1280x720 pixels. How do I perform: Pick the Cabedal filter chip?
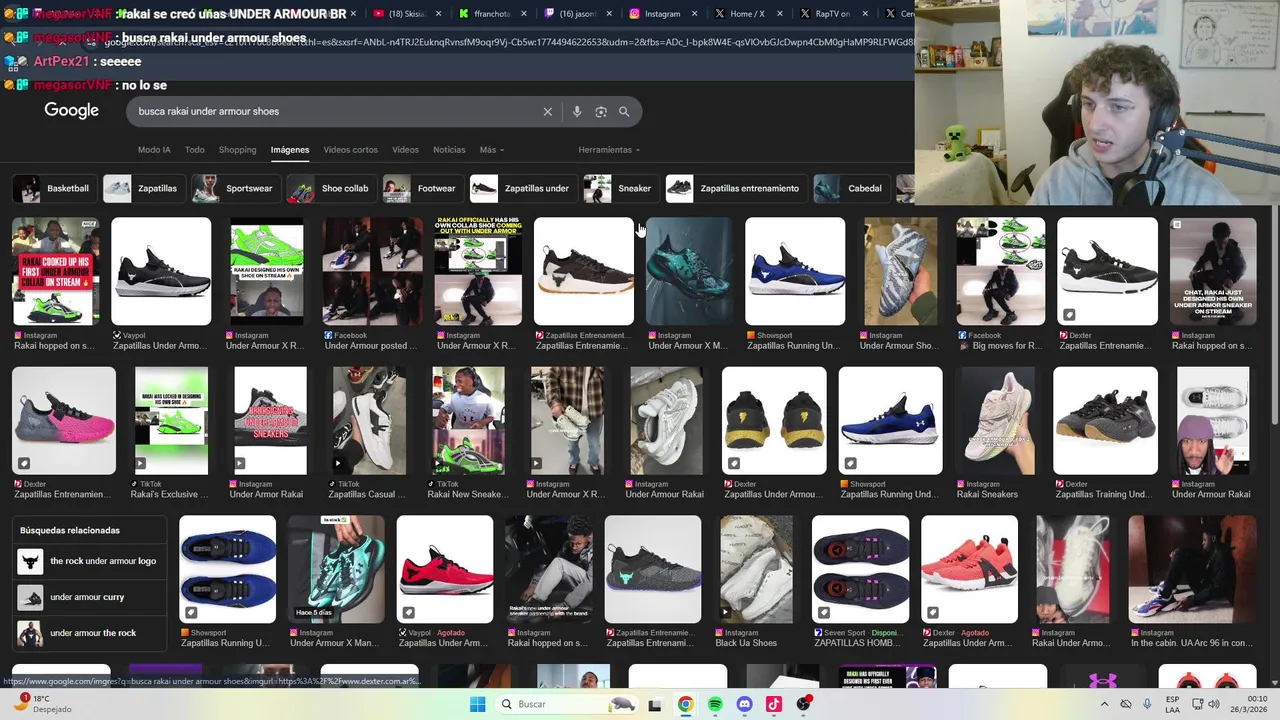[852, 188]
